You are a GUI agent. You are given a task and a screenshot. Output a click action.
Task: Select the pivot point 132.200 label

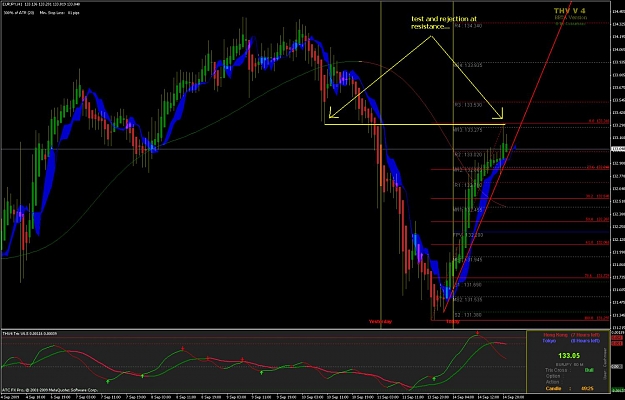coord(468,235)
